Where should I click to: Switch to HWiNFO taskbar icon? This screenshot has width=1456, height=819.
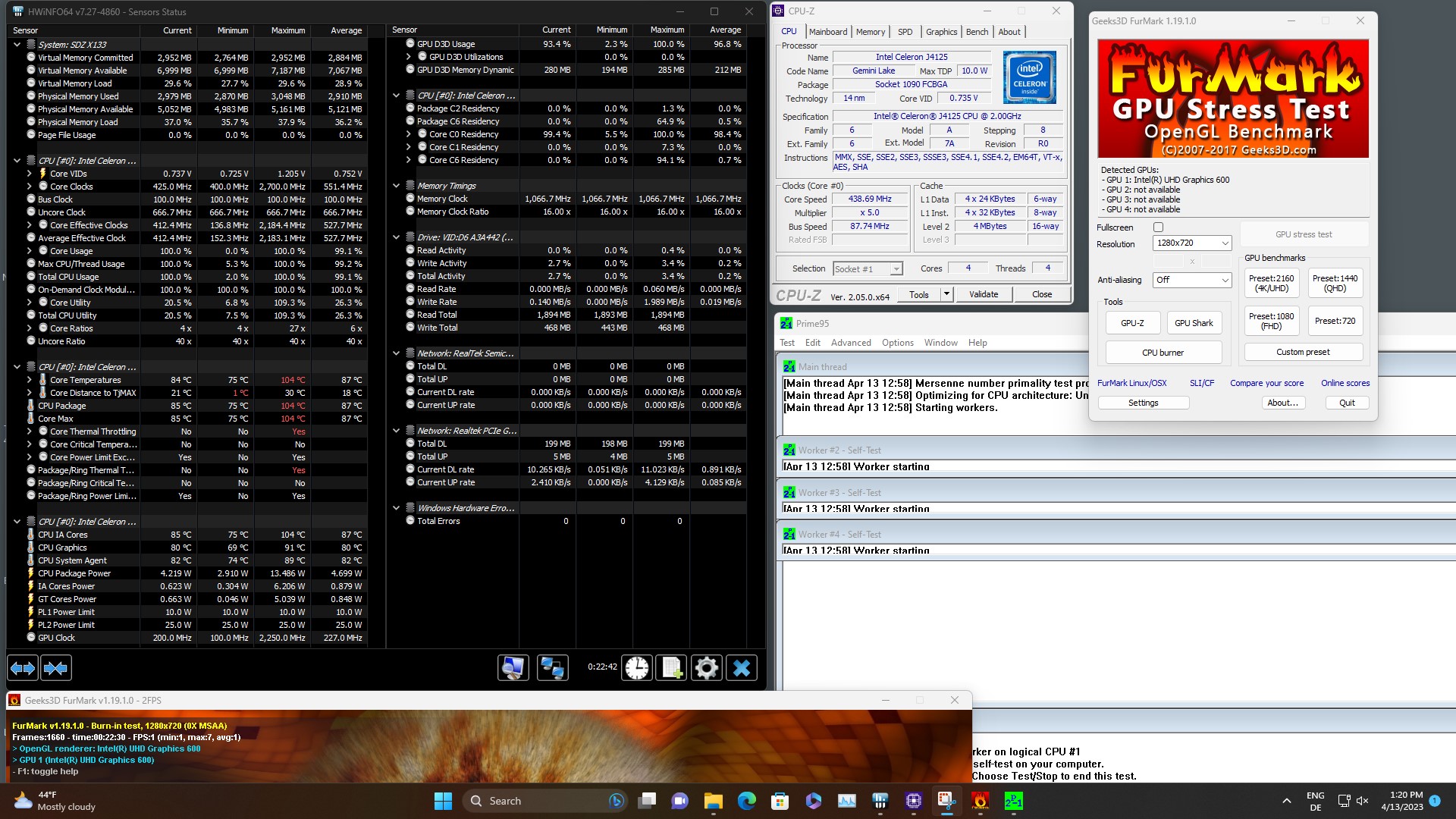click(x=880, y=801)
